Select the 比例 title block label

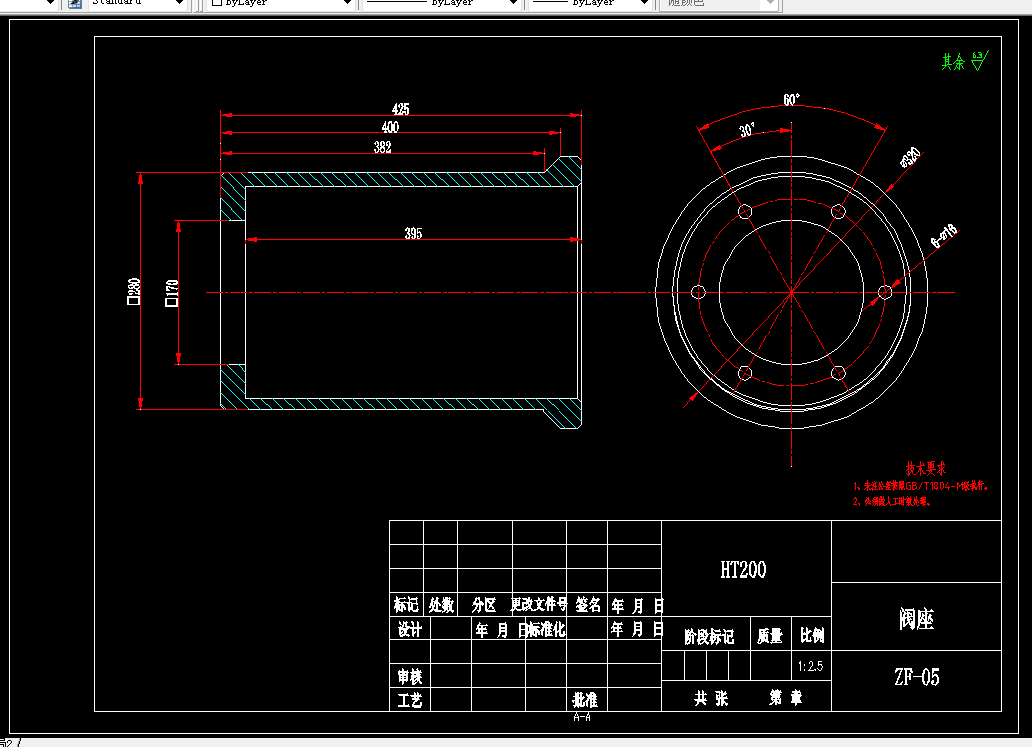point(812,635)
